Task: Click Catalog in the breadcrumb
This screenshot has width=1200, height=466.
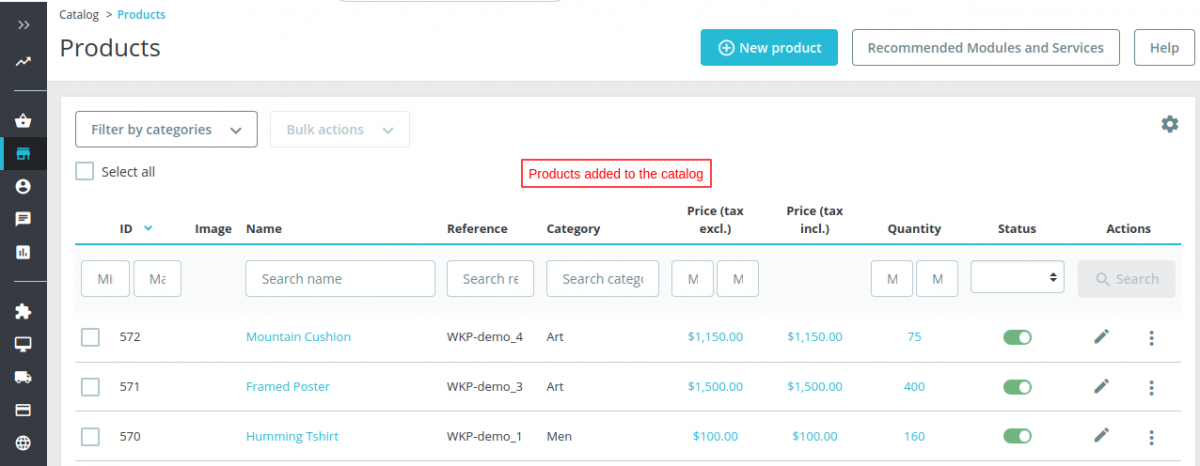Action: pyautogui.click(x=79, y=15)
